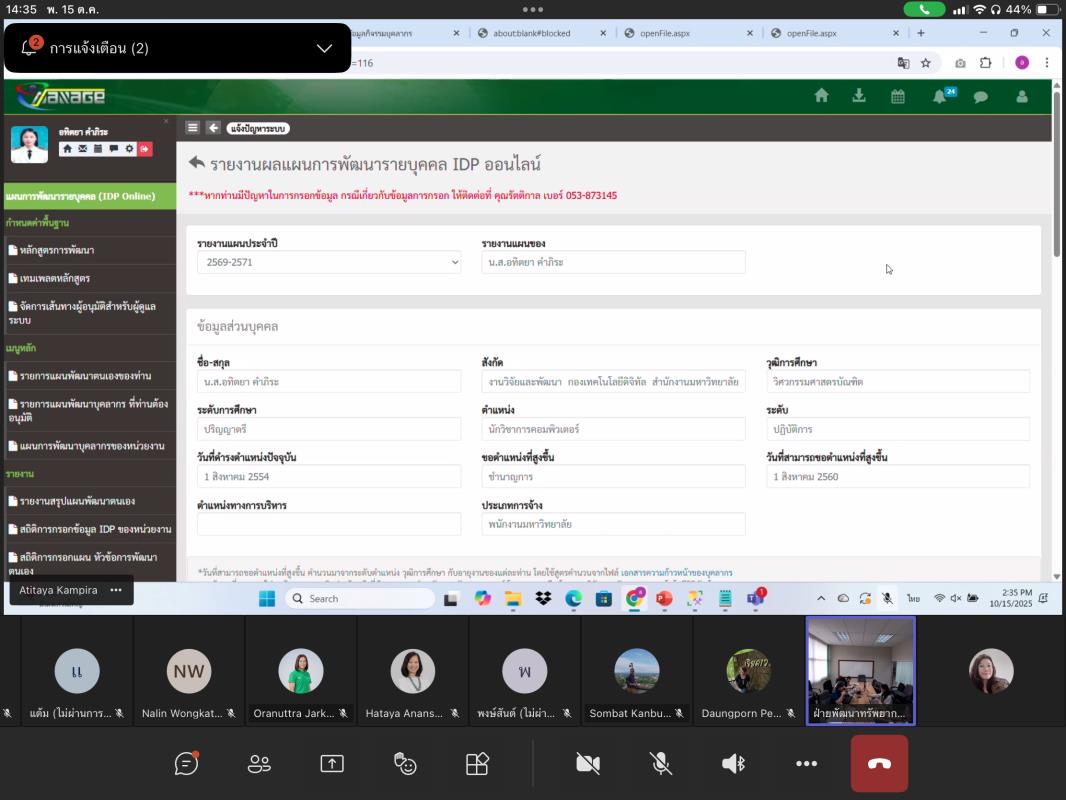Screen dimensions: 1066x800
Task: Switch to the about:blank#blocked browser tab
Action: pyautogui.click(x=538, y=33)
